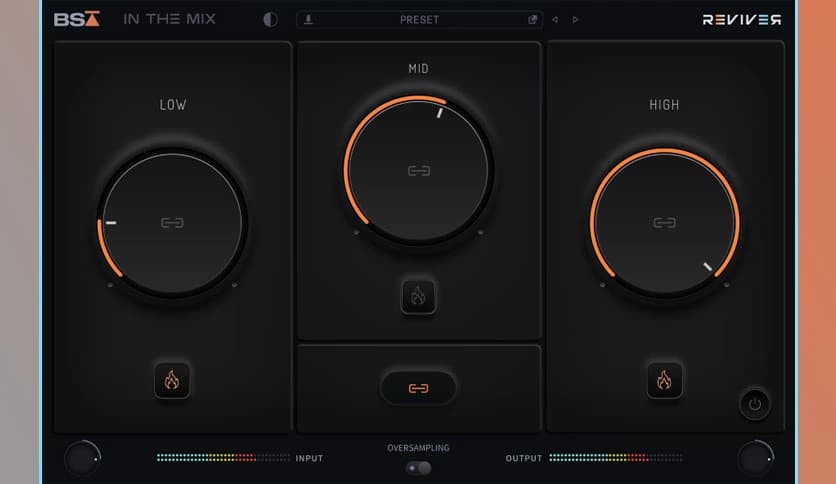Click the output gain knob
The height and width of the screenshot is (484, 836).
[x=755, y=458]
